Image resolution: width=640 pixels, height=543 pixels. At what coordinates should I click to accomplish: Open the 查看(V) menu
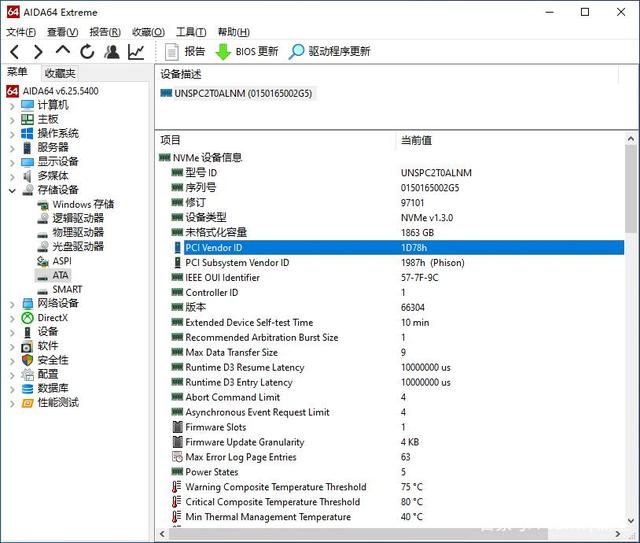(x=62, y=32)
